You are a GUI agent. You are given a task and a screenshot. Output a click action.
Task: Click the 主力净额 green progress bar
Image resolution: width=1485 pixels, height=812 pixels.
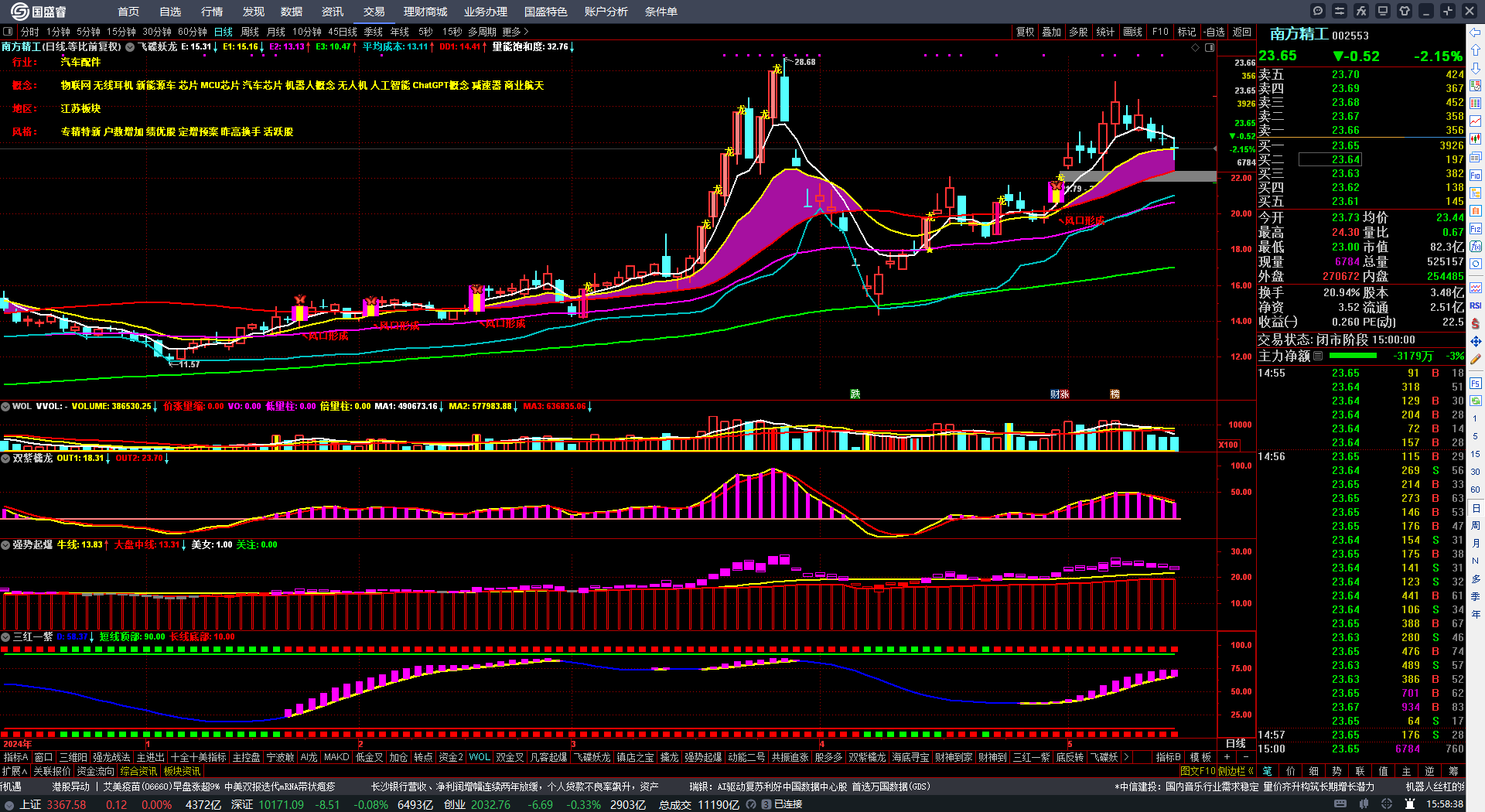1352,356
